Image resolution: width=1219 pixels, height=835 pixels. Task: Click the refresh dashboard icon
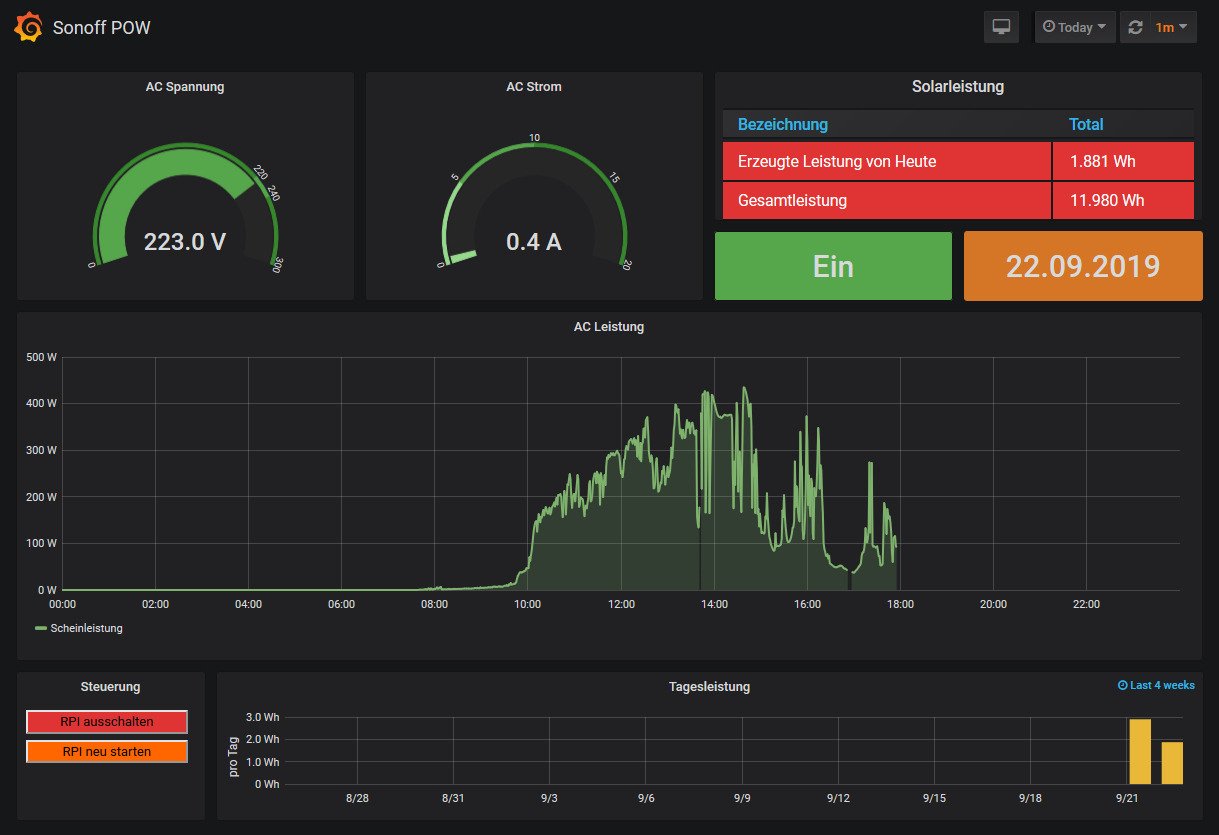tap(1135, 27)
